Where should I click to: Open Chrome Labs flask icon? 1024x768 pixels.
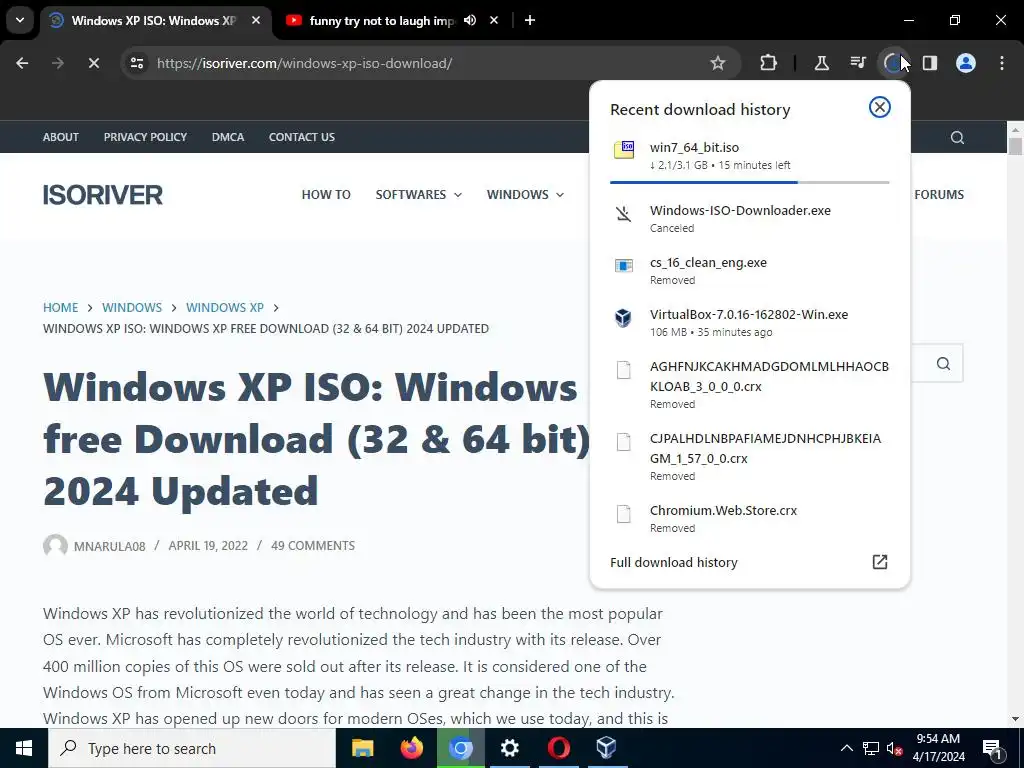(822, 63)
